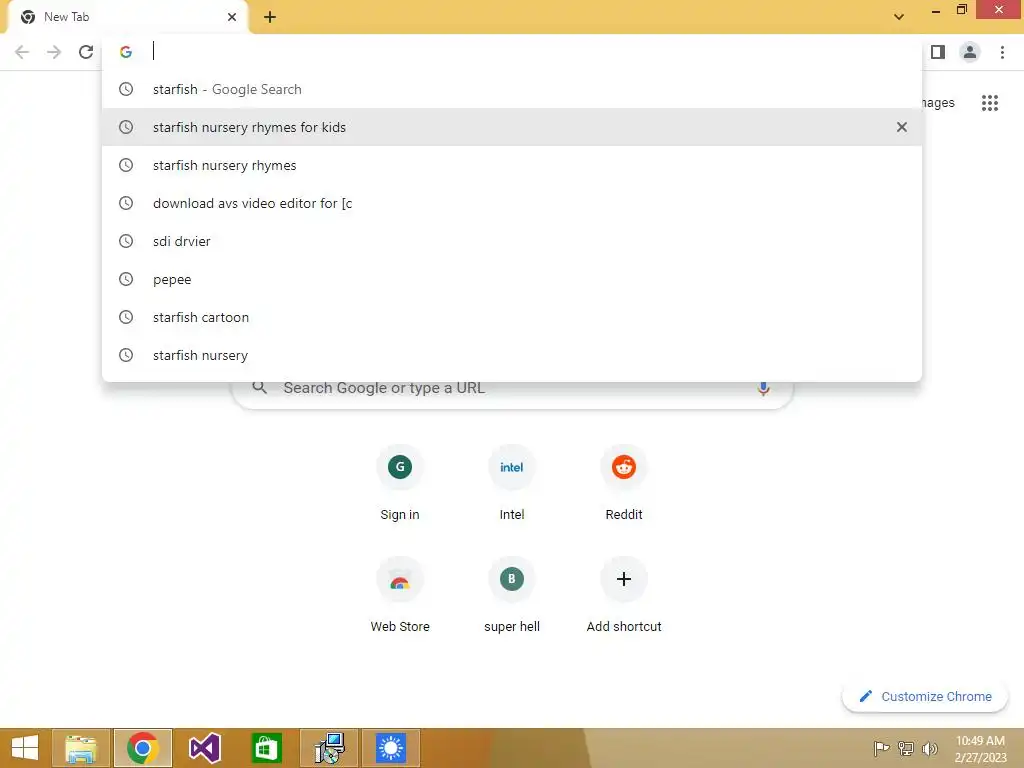Click the Google logo in address bar
Viewport: 1024px width, 768px height.
click(x=126, y=52)
